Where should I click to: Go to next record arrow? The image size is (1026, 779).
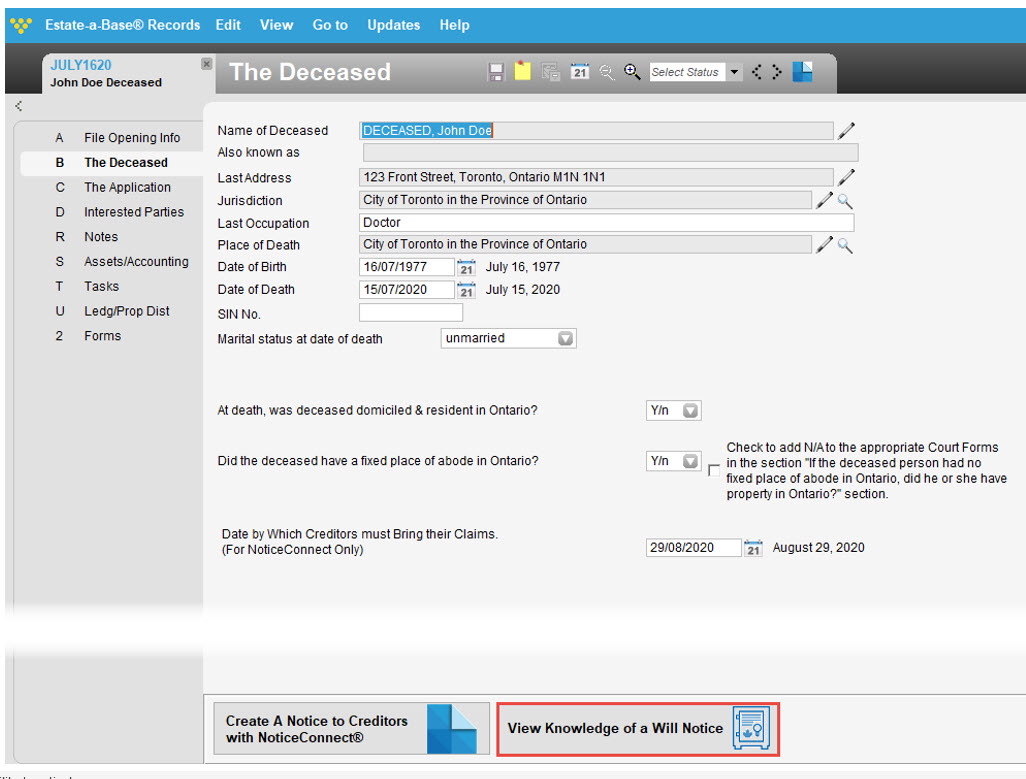(x=777, y=71)
